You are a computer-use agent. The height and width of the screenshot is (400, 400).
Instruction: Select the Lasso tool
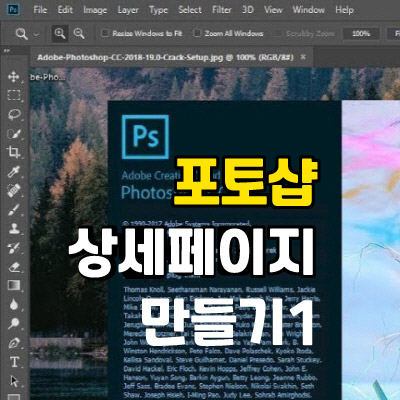click(14, 114)
